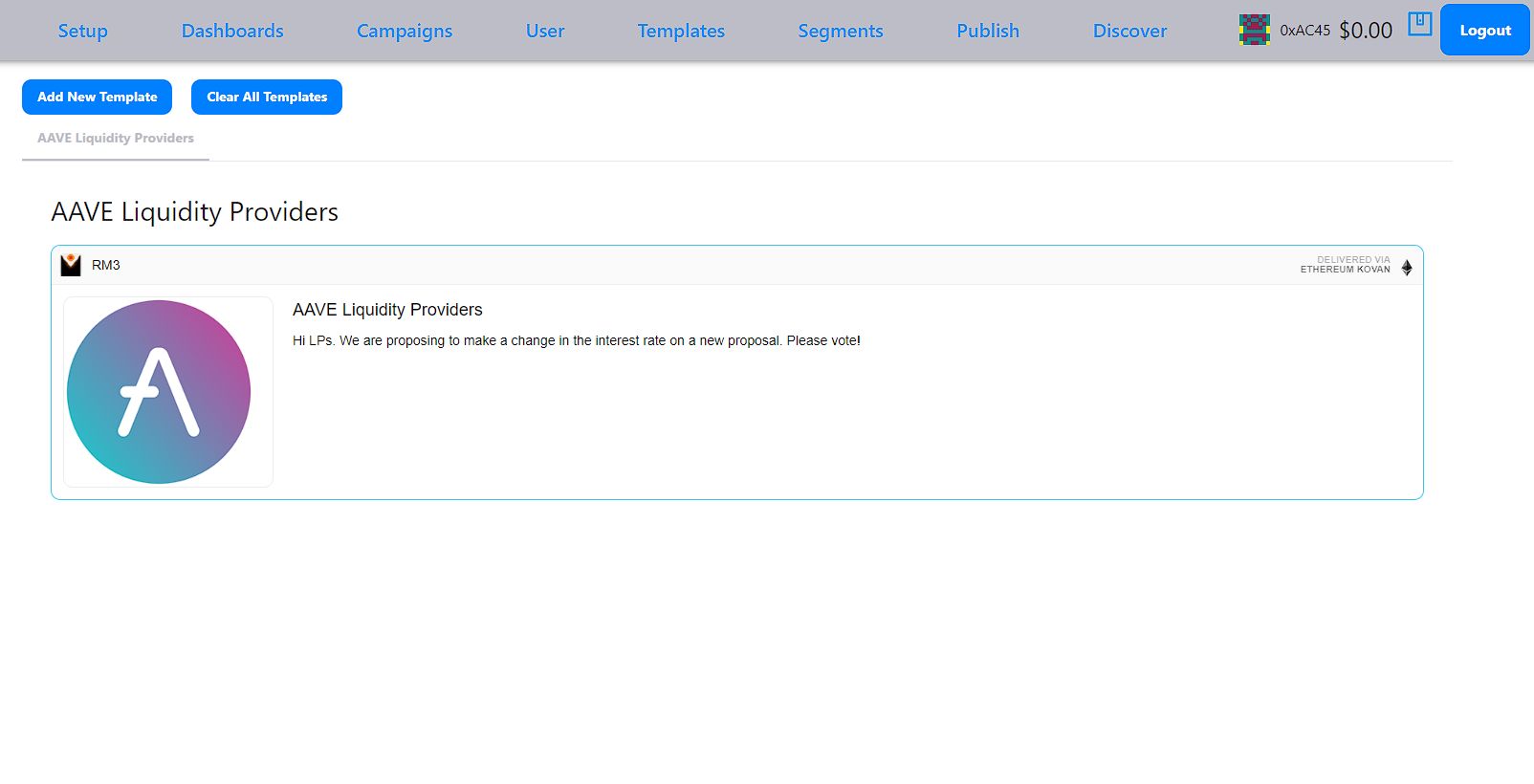Viewport: 1534px width, 784px height.
Task: Click the large AAVE Liquidity Providers heading
Action: coord(194,211)
